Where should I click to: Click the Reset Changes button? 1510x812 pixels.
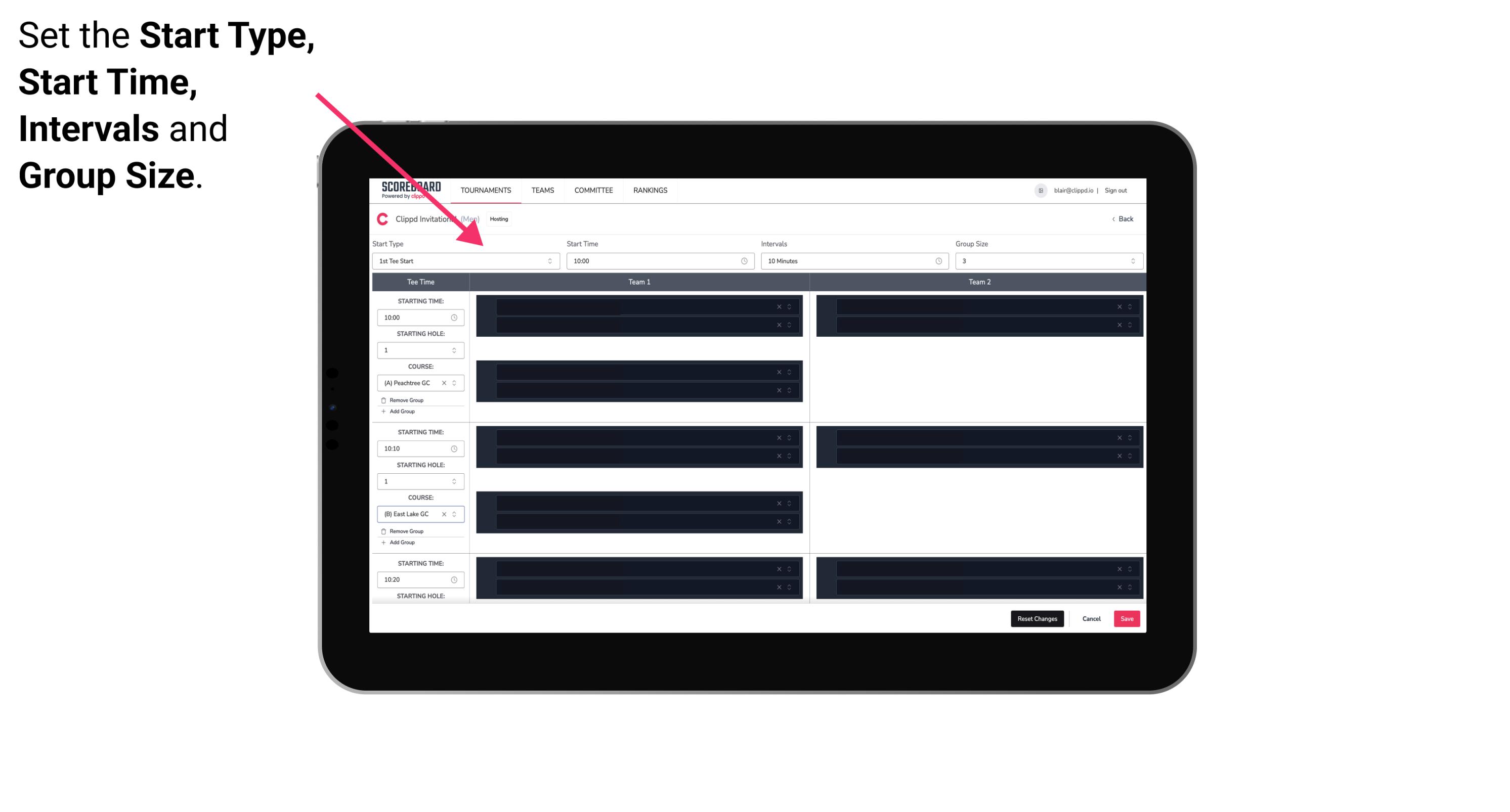point(1037,618)
